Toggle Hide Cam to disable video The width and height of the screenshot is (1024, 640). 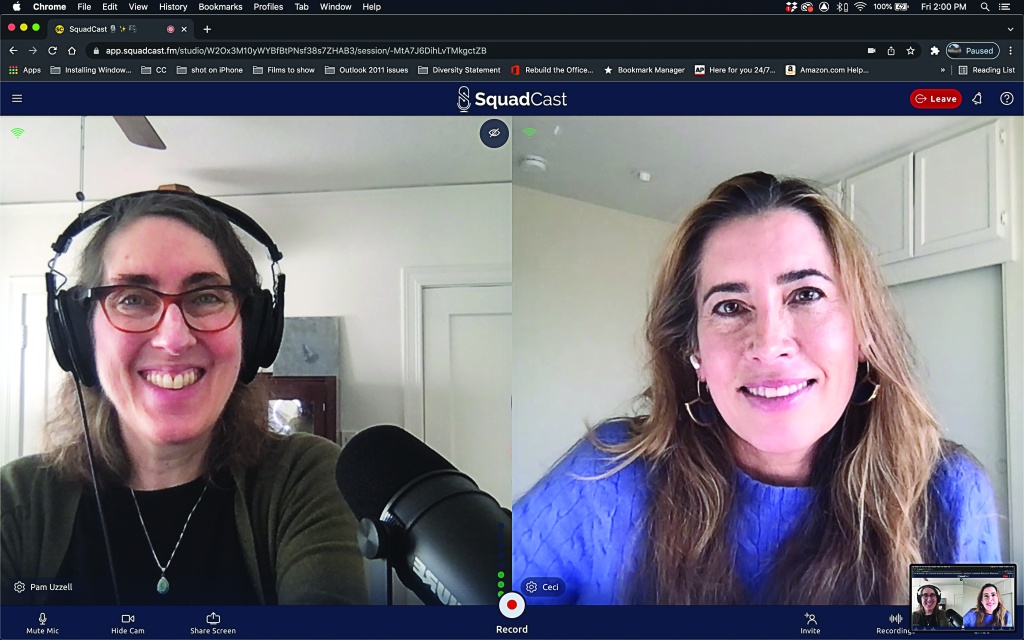(x=127, y=619)
